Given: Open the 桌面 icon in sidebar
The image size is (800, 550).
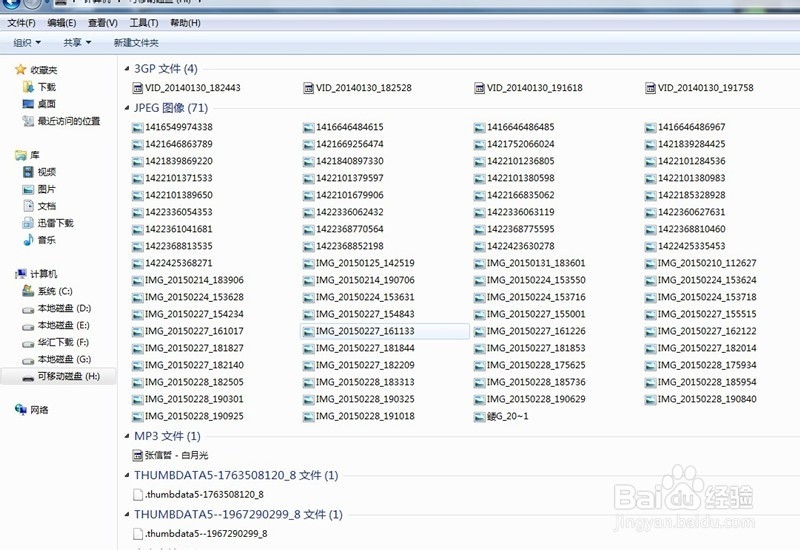Looking at the screenshot, I should tap(28, 104).
